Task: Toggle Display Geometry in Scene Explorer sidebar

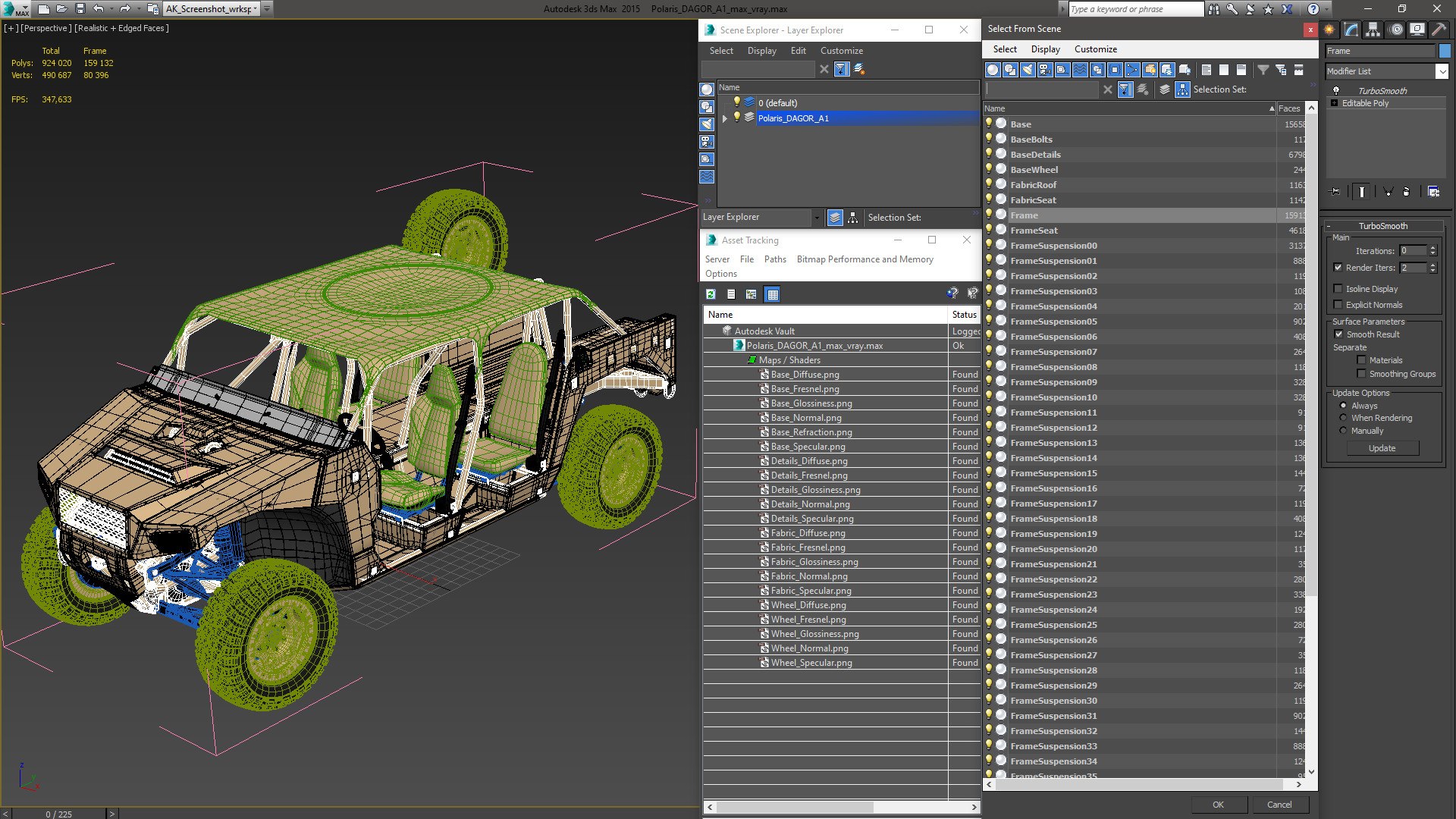Action: 707,89
